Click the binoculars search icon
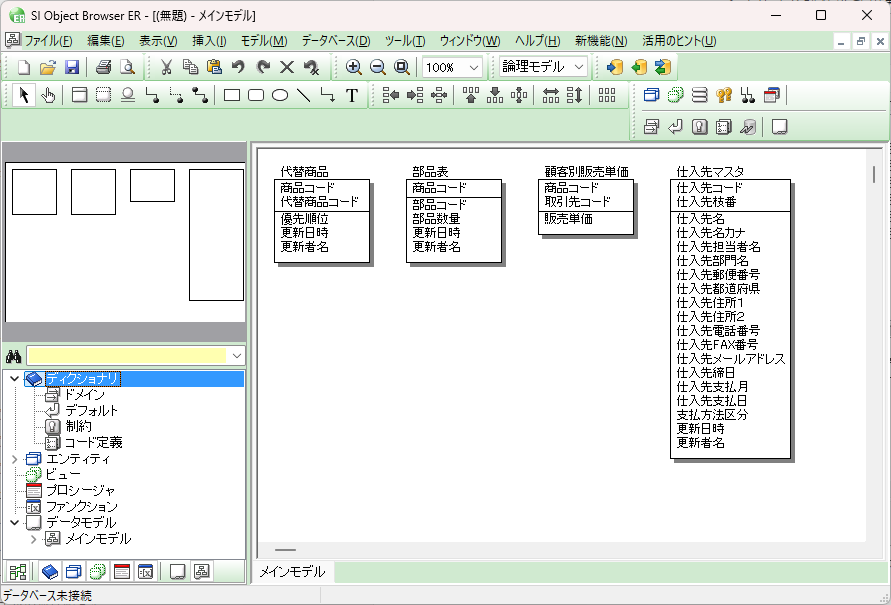This screenshot has height=605, width=891. (x=13, y=357)
